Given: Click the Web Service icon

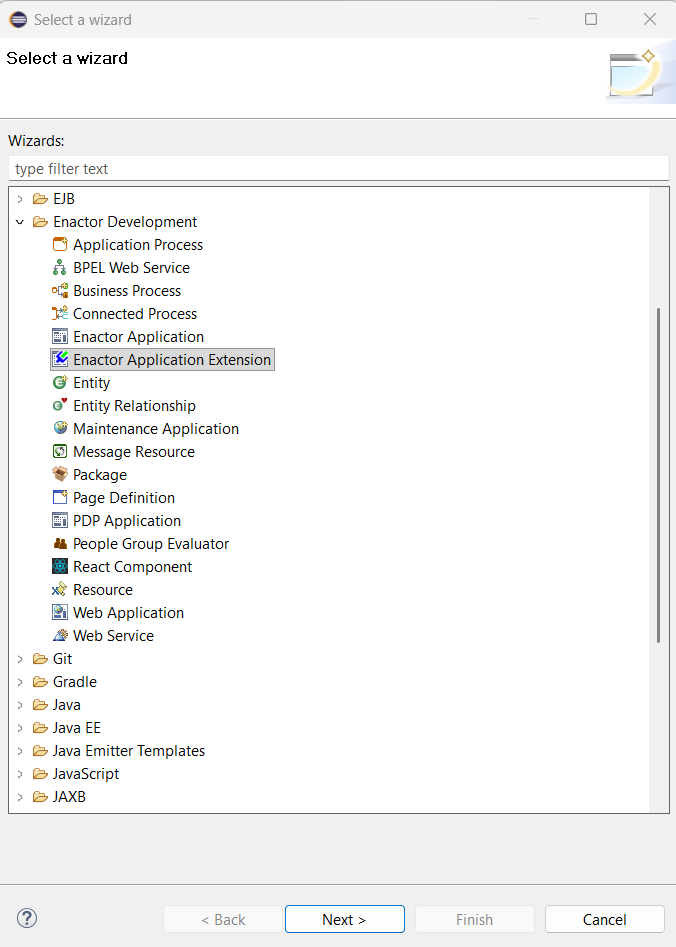Looking at the screenshot, I should [60, 635].
